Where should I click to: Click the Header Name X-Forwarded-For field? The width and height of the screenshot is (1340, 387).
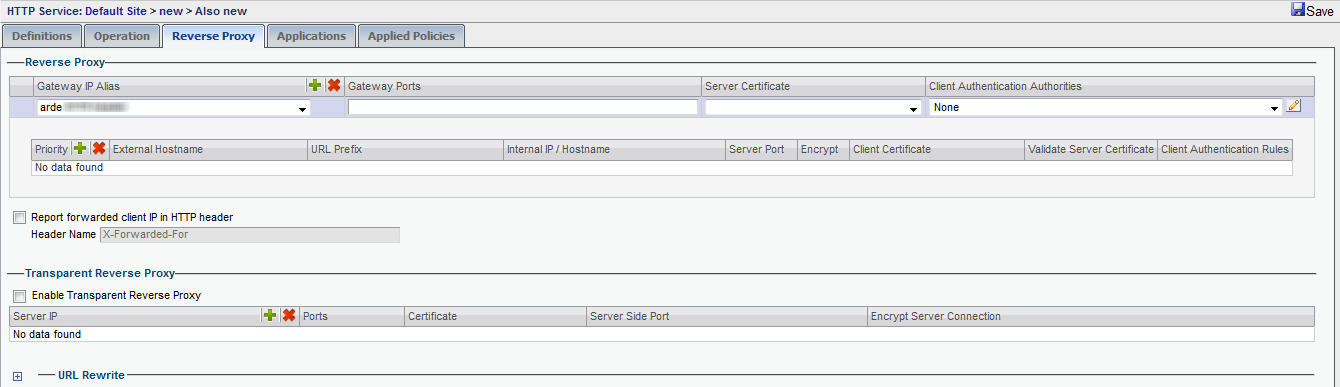coord(249,235)
